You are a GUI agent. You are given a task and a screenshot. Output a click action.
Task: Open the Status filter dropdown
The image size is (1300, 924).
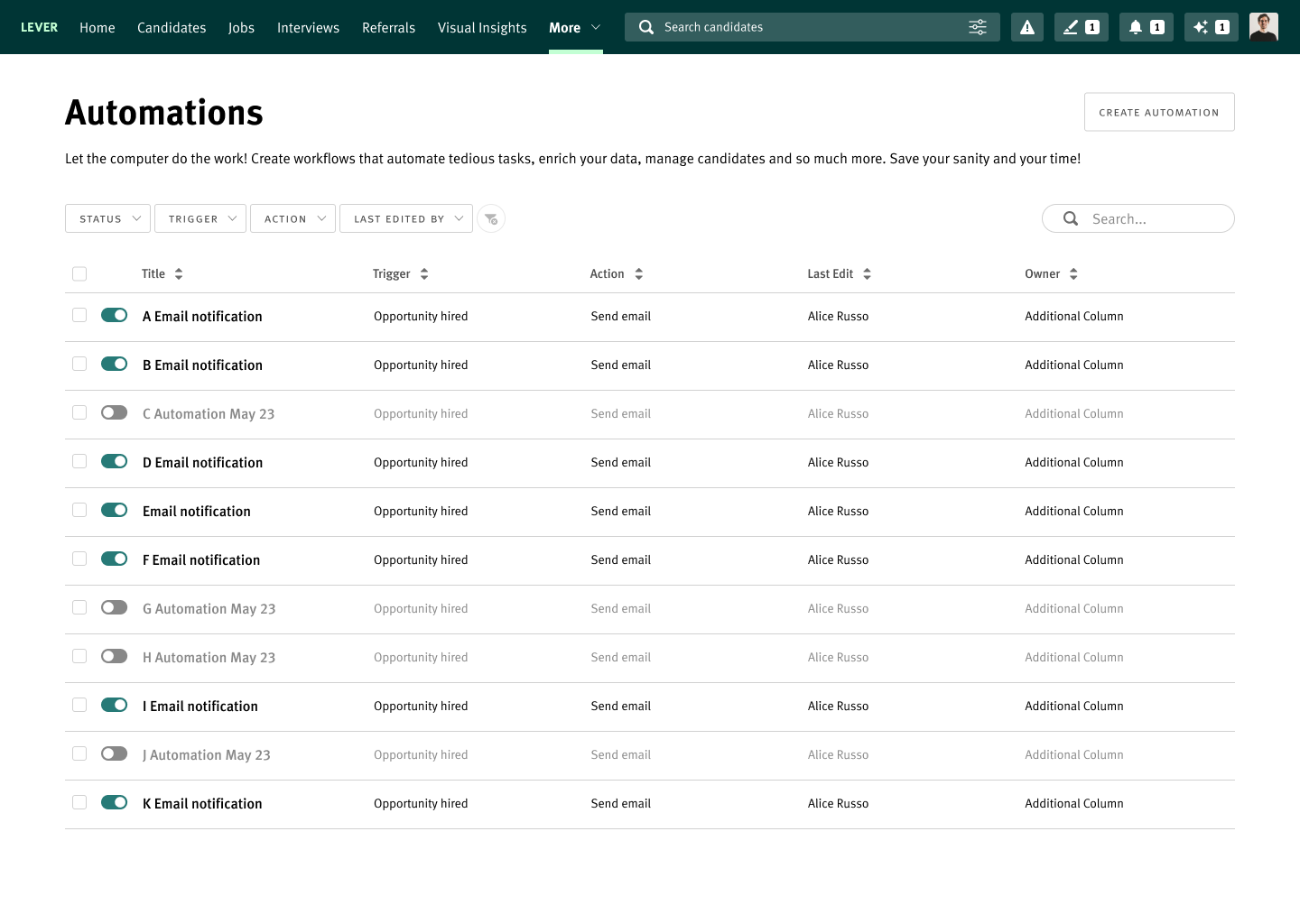click(x=107, y=218)
